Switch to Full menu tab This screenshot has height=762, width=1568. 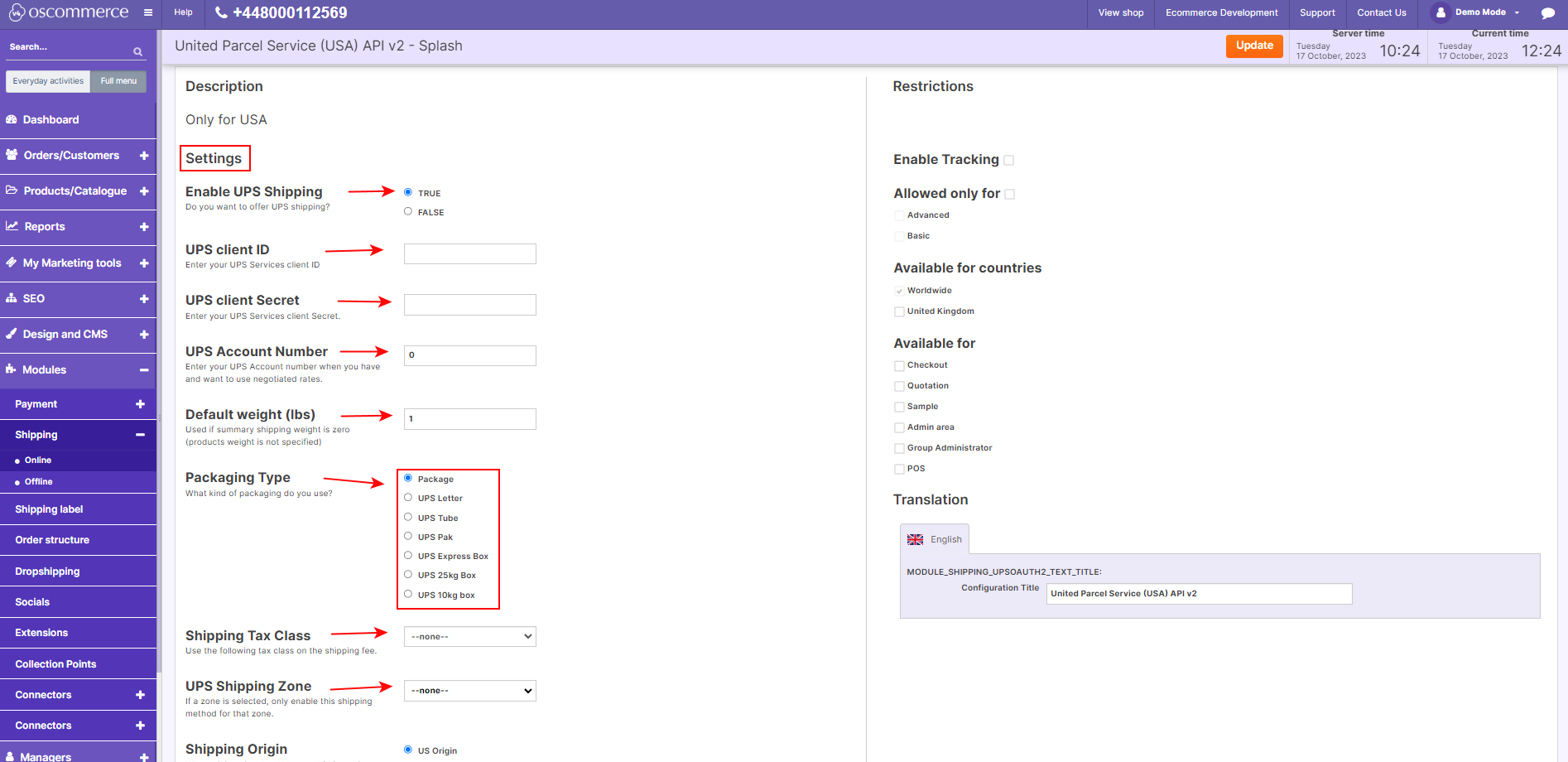coord(118,81)
